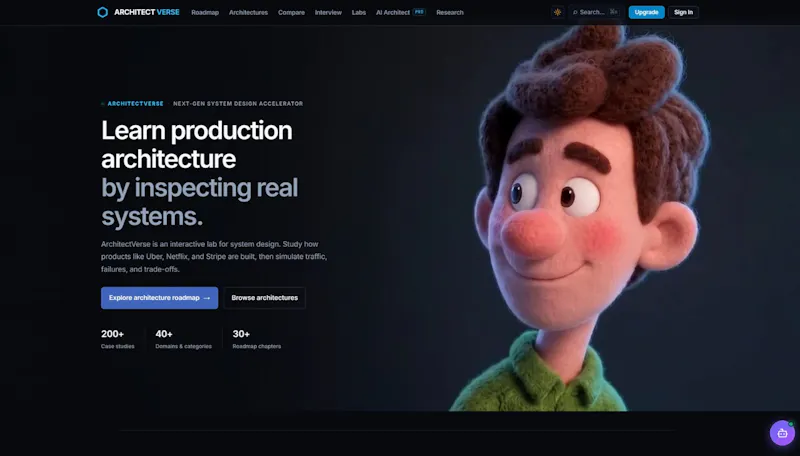Open the Roadmap nav item
This screenshot has height=456, width=800.
pyautogui.click(x=205, y=12)
